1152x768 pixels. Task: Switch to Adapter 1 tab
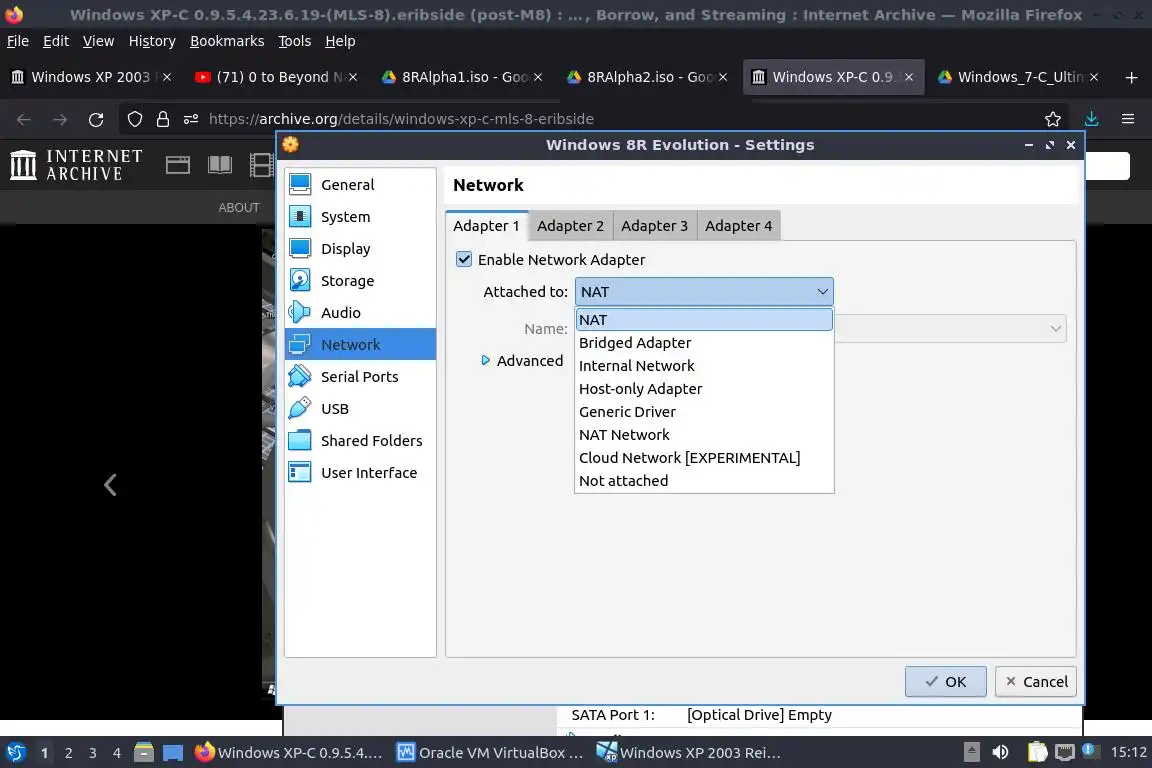[486, 226]
